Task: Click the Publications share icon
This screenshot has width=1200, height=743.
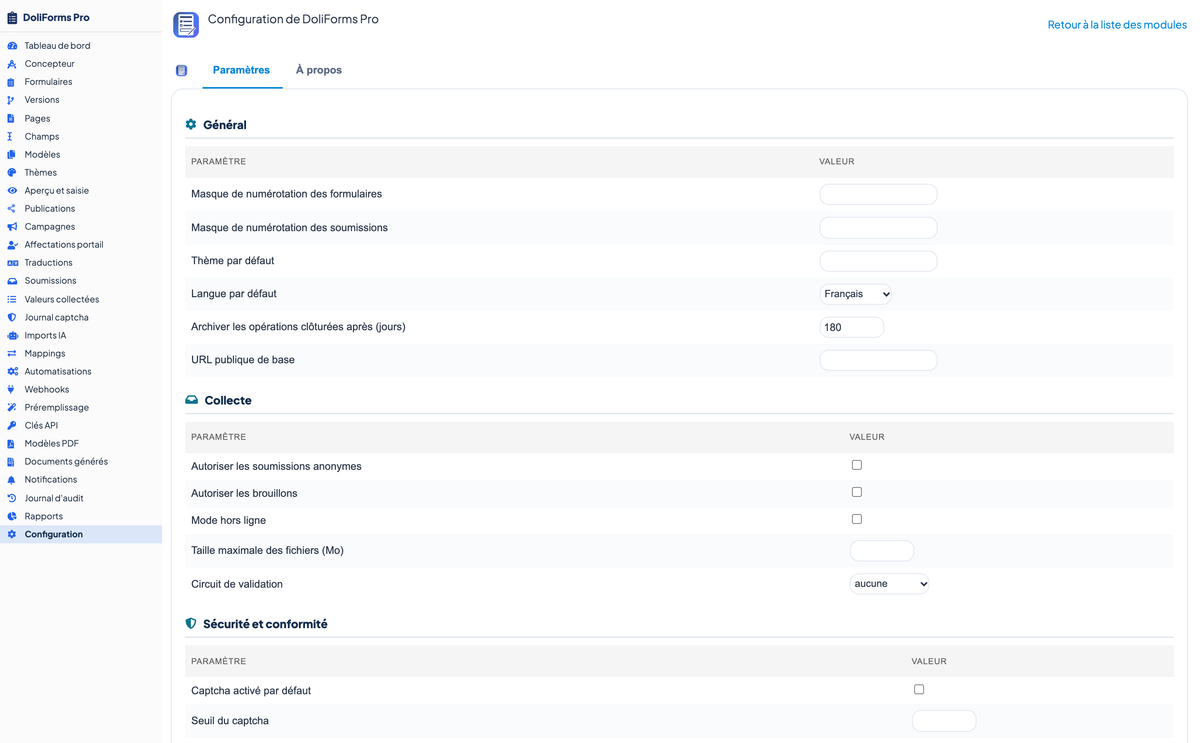Action: [x=12, y=209]
